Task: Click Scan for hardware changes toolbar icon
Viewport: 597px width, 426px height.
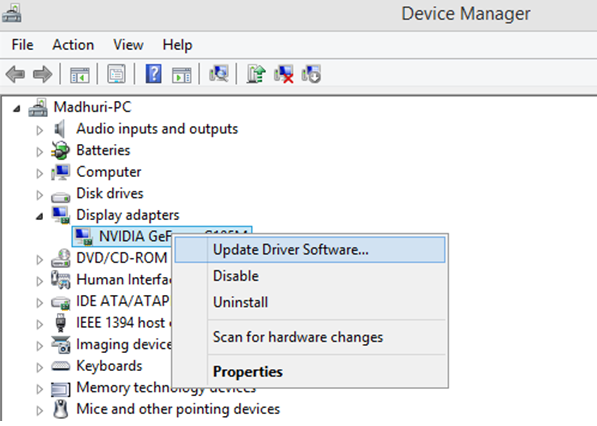Action: [x=219, y=73]
